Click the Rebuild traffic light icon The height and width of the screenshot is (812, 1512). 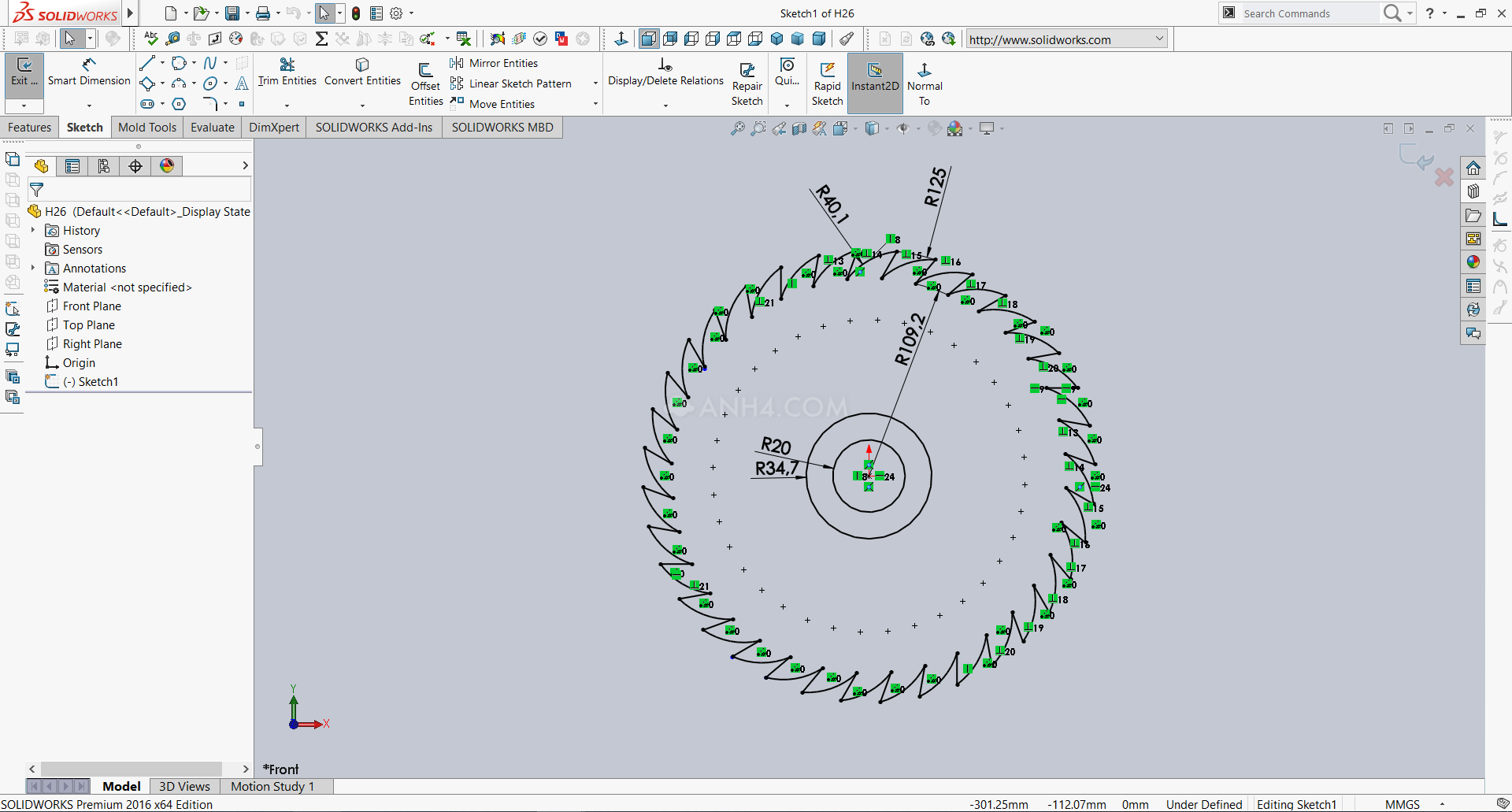click(x=356, y=13)
